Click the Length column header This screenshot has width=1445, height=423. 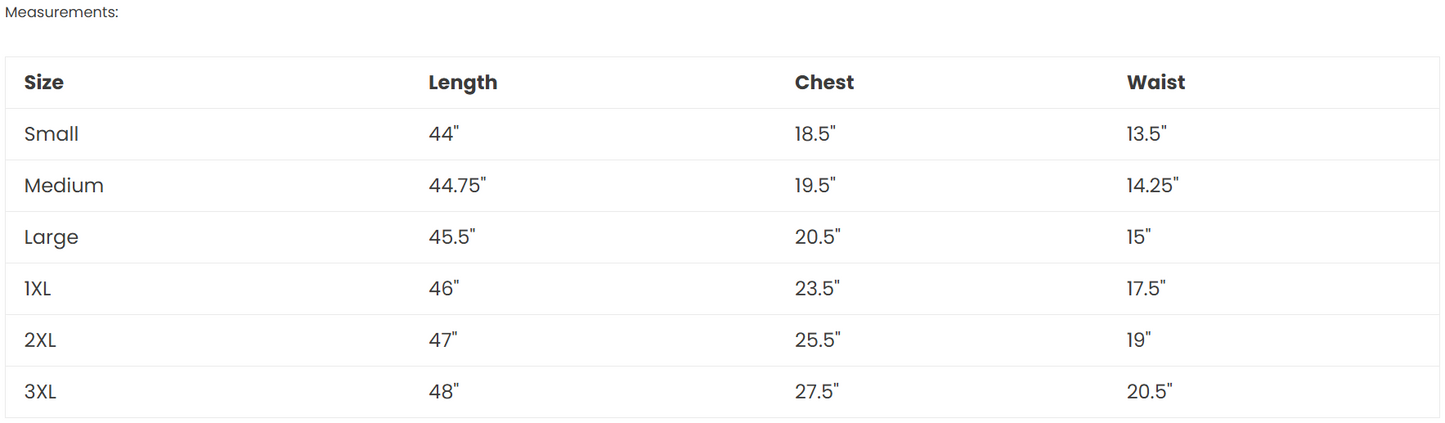point(462,83)
